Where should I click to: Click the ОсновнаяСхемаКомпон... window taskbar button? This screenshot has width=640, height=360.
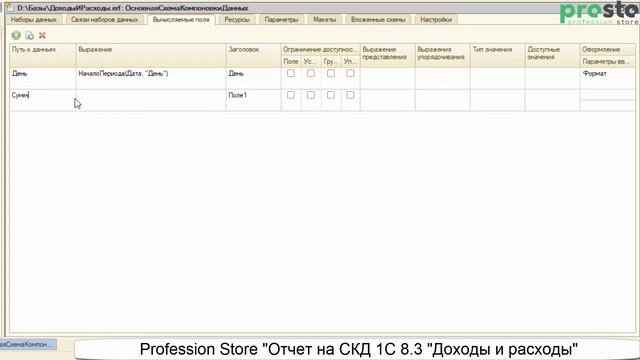point(28,344)
